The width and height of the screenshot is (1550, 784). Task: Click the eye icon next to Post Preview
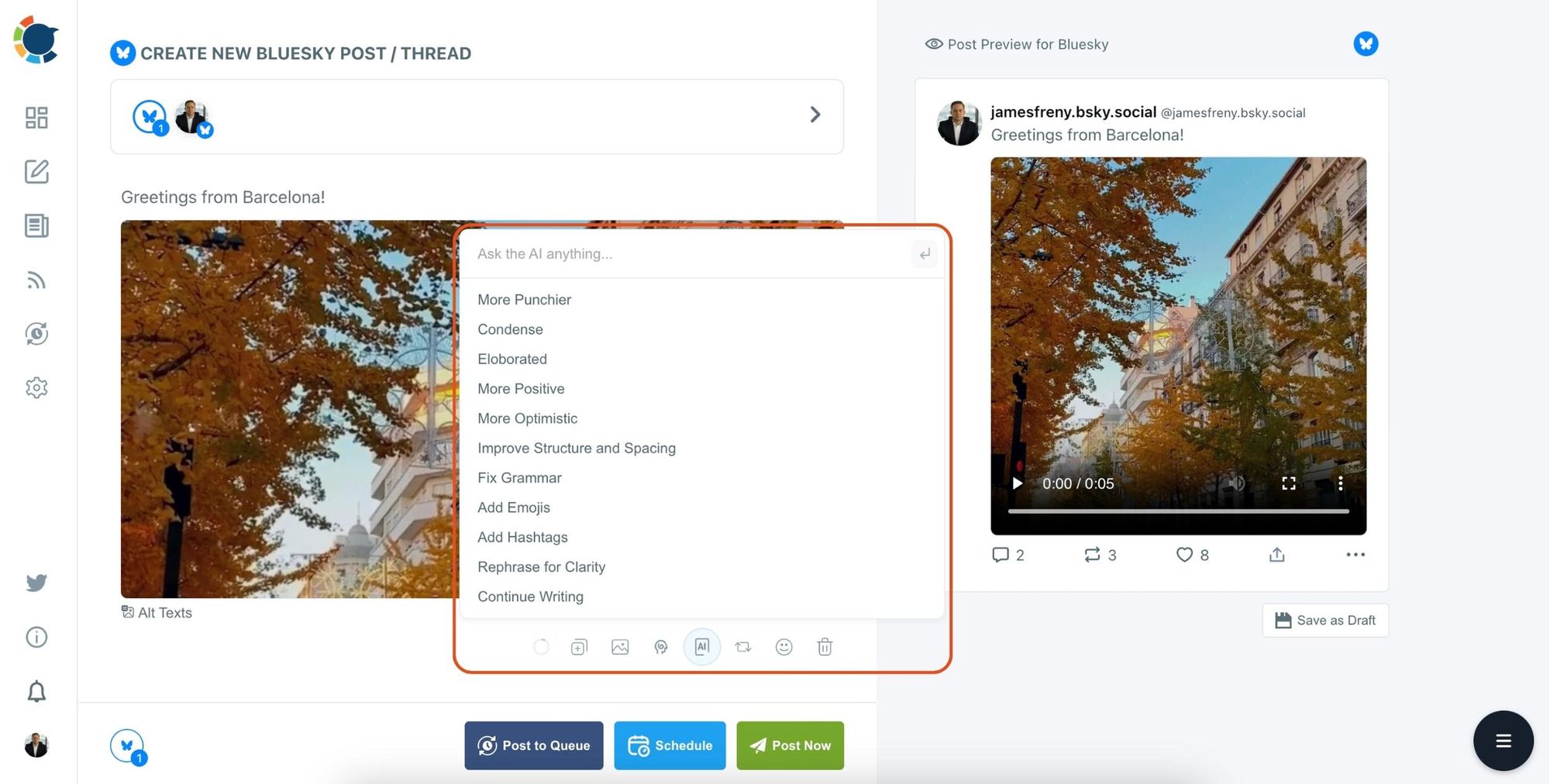pyautogui.click(x=934, y=44)
